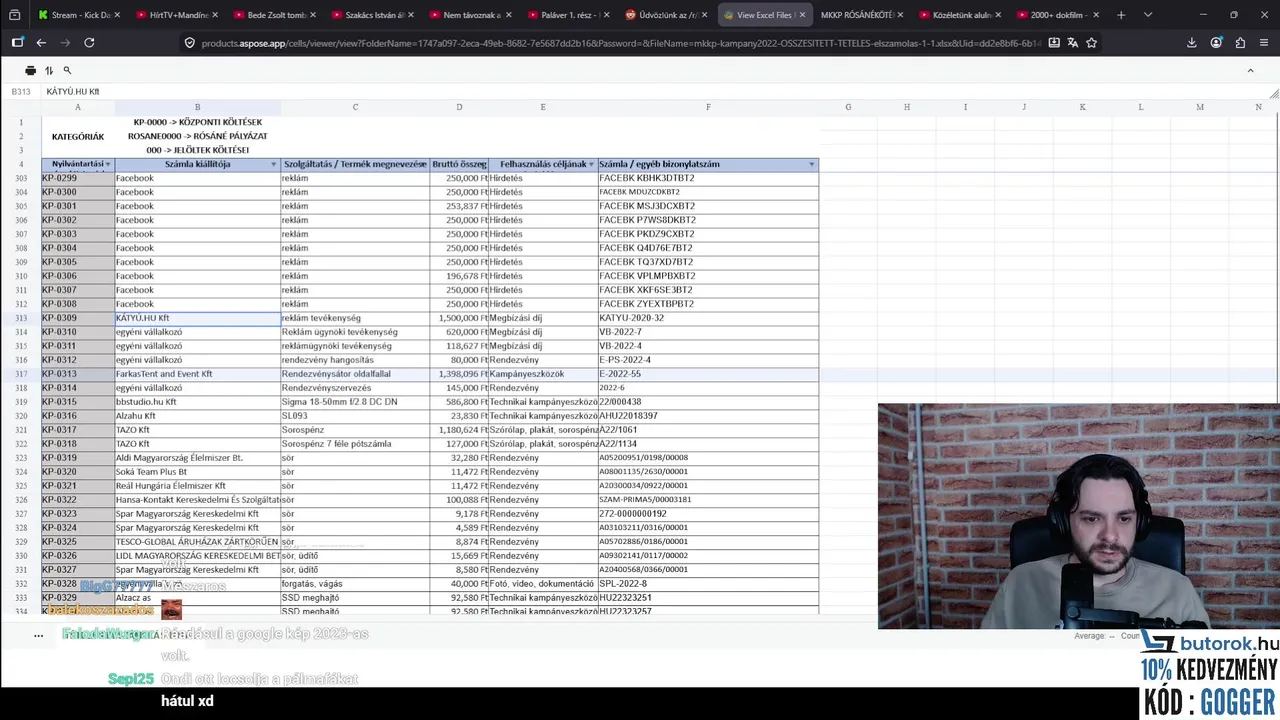Viewport: 1280px width, 720px height.
Task: Open the Szolgáltatás / Termék megnevezése filter dropdown
Action: [x=423, y=164]
